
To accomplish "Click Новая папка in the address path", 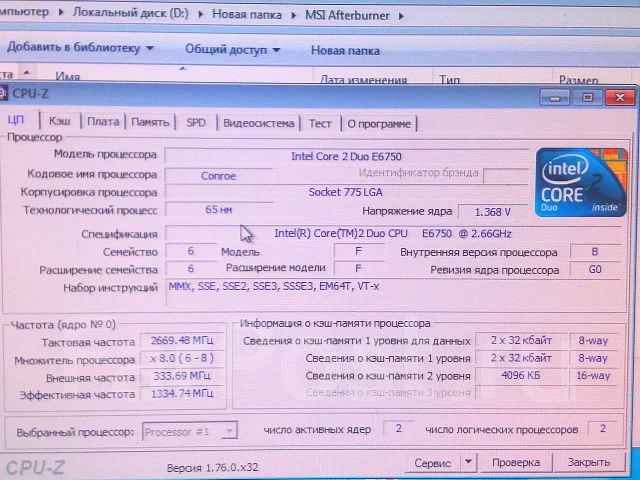I will coord(247,15).
